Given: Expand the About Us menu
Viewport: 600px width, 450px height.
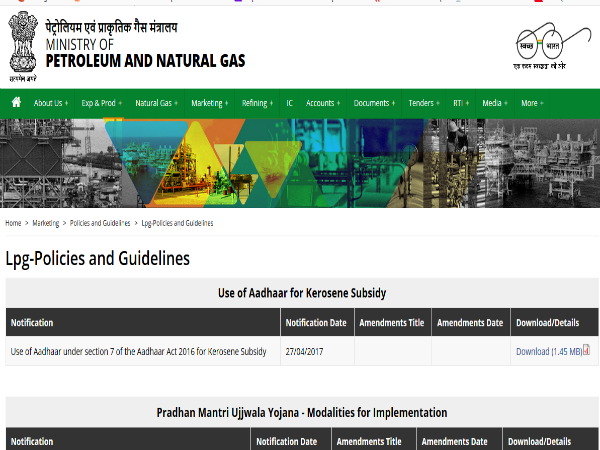Looking at the screenshot, I should (50, 103).
